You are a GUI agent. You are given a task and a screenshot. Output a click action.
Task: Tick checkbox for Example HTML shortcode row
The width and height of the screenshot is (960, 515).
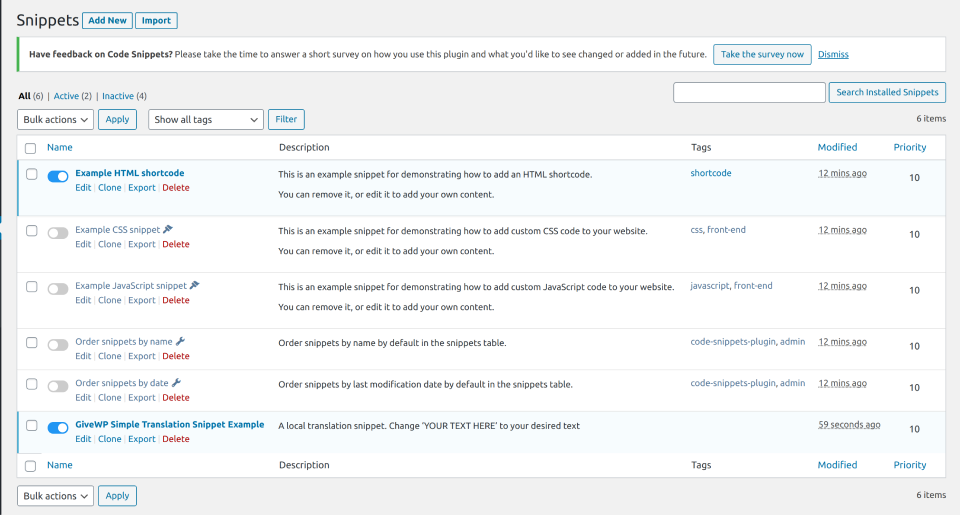click(32, 174)
